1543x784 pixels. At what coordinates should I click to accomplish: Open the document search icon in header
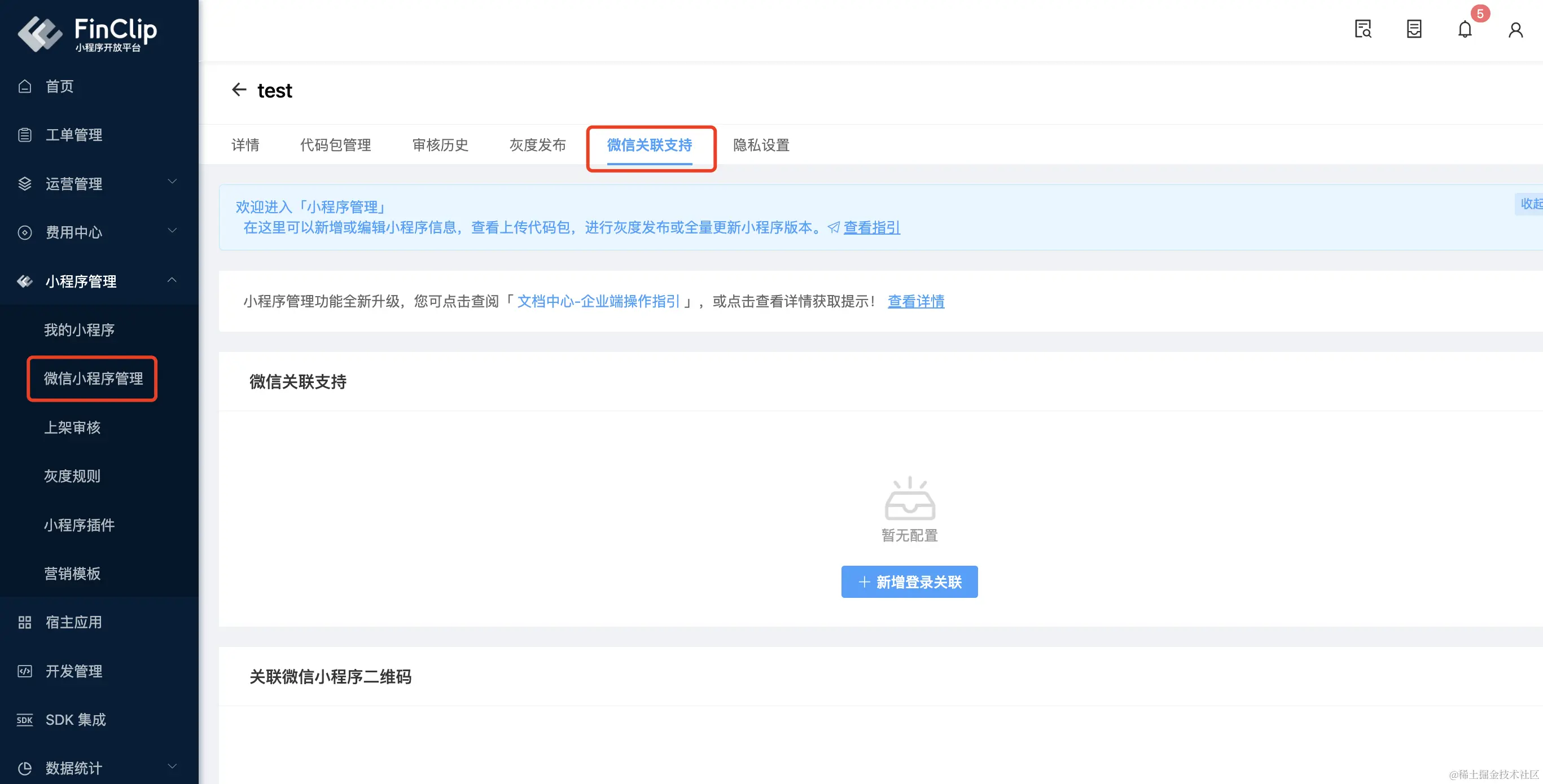point(1363,29)
